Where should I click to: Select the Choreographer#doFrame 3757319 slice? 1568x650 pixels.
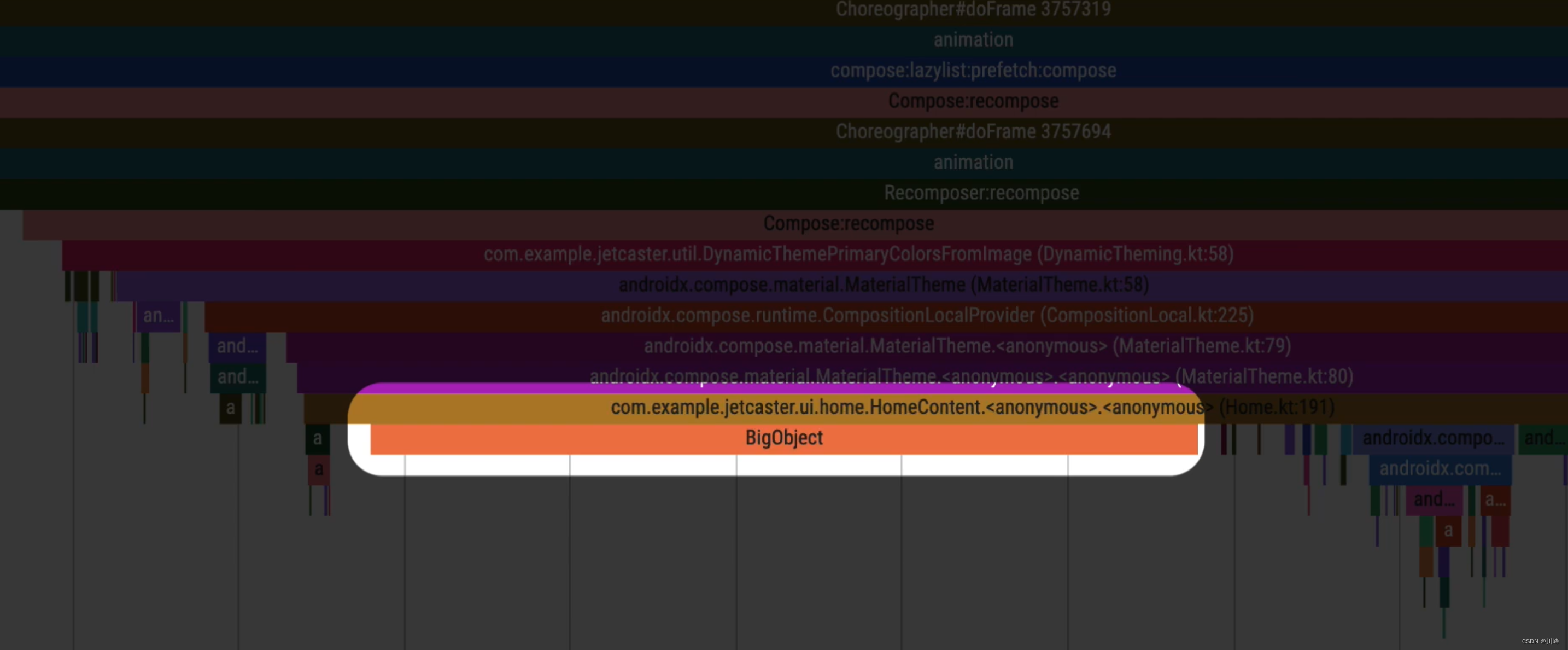pyautogui.click(x=784, y=11)
